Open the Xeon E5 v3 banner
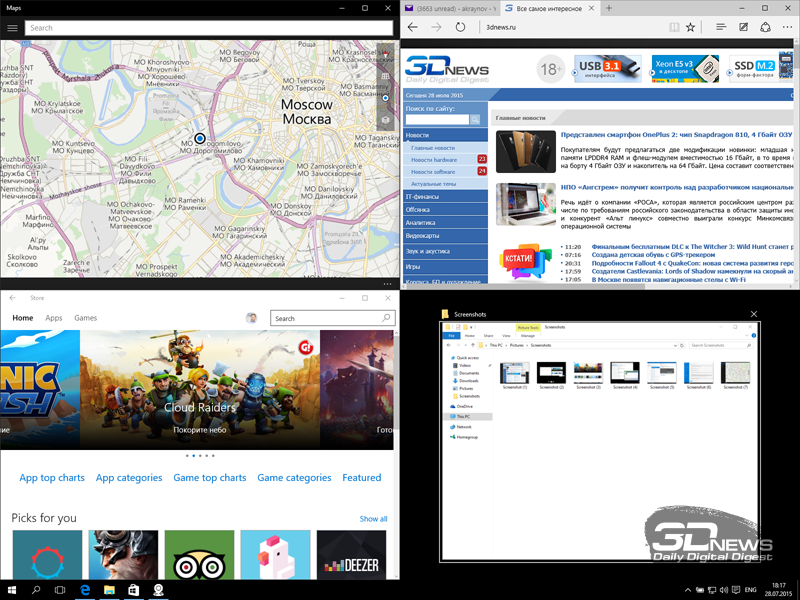Image resolution: width=800 pixels, height=600 pixels. point(685,69)
